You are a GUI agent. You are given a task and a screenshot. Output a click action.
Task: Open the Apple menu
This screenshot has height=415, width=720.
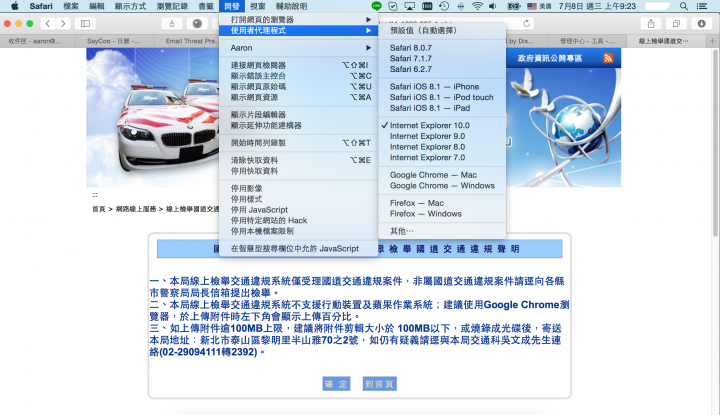pos(14,6)
